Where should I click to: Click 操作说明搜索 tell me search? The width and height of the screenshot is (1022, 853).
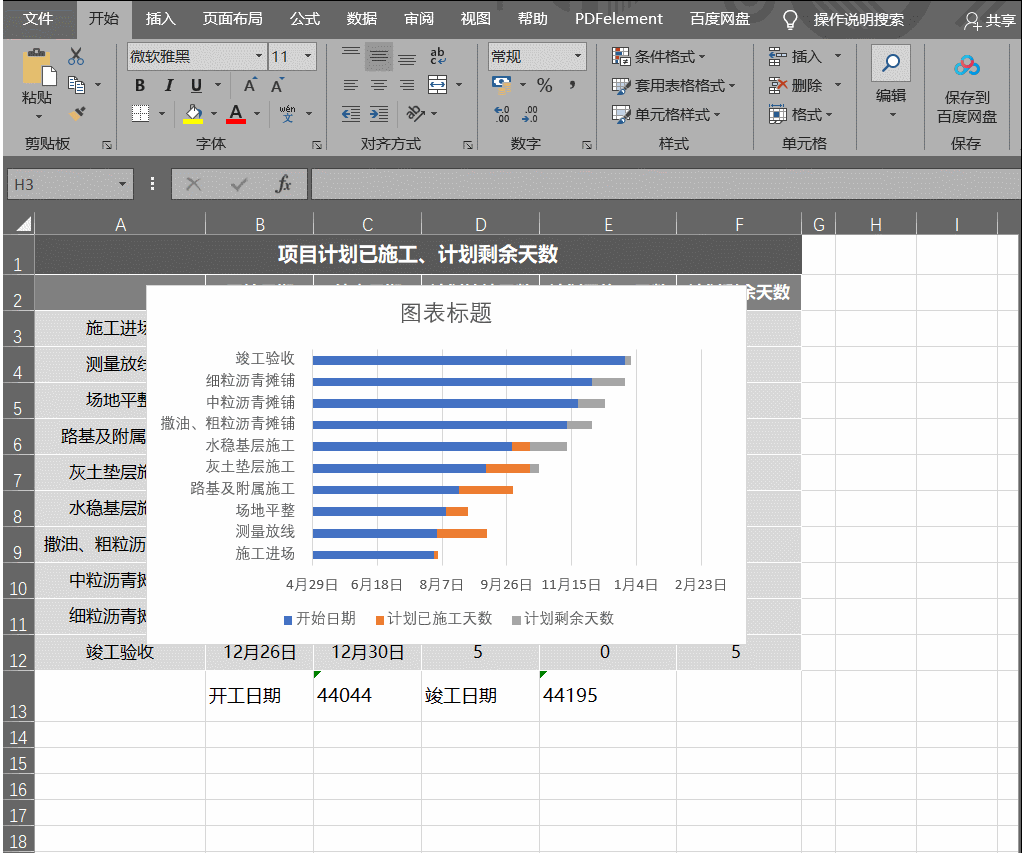pos(858,20)
